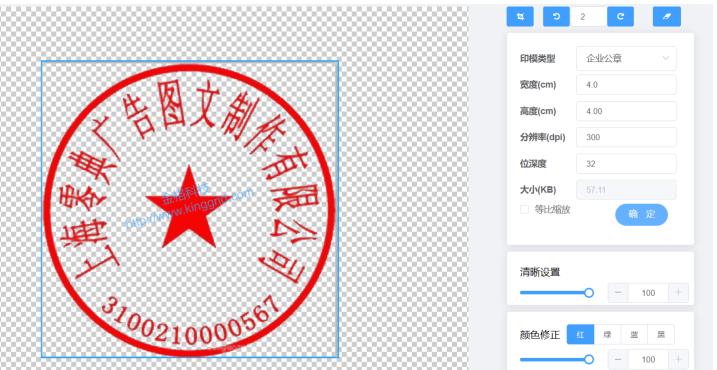
Task: Click the 宽度(cm) input field
Action: (626, 85)
